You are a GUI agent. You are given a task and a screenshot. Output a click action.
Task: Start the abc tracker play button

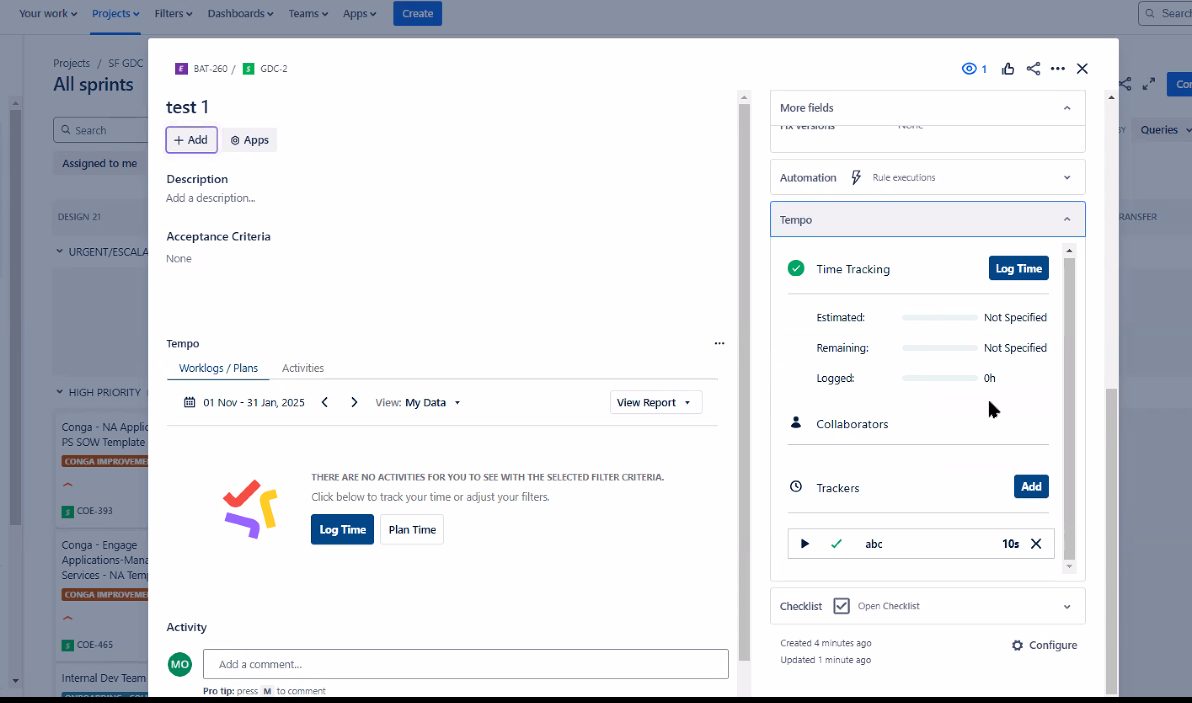[805, 544]
